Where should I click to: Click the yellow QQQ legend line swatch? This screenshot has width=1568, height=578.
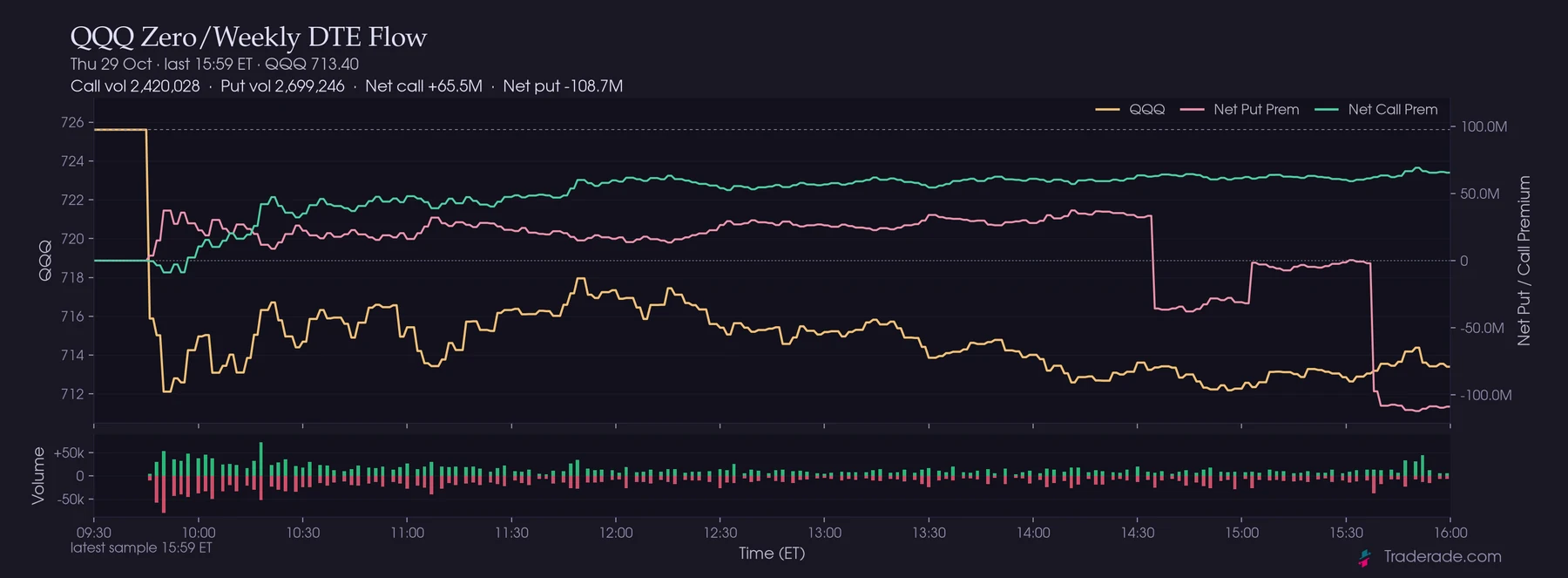coord(1107,110)
